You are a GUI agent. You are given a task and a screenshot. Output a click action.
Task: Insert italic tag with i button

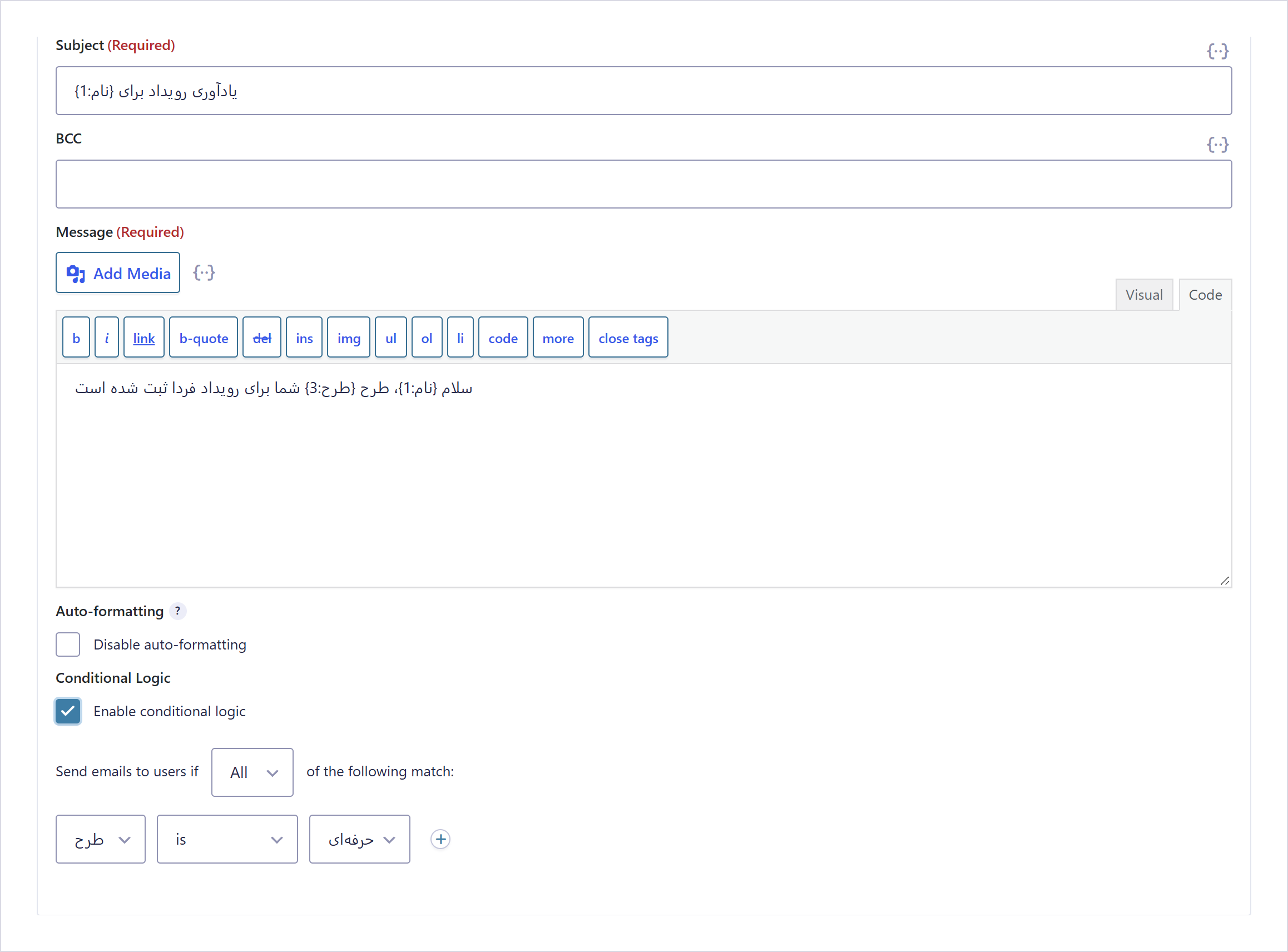107,338
